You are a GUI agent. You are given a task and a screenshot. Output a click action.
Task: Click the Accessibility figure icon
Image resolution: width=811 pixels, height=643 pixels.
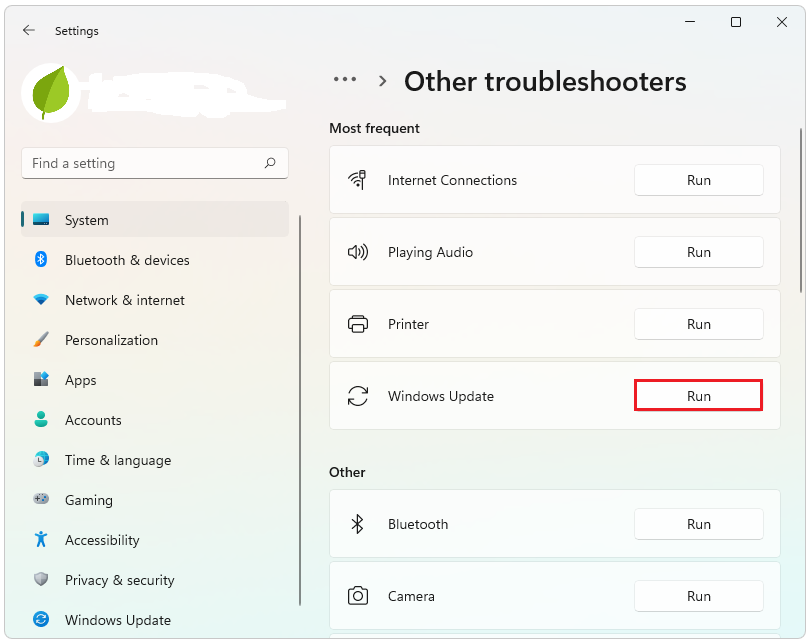[41, 540]
